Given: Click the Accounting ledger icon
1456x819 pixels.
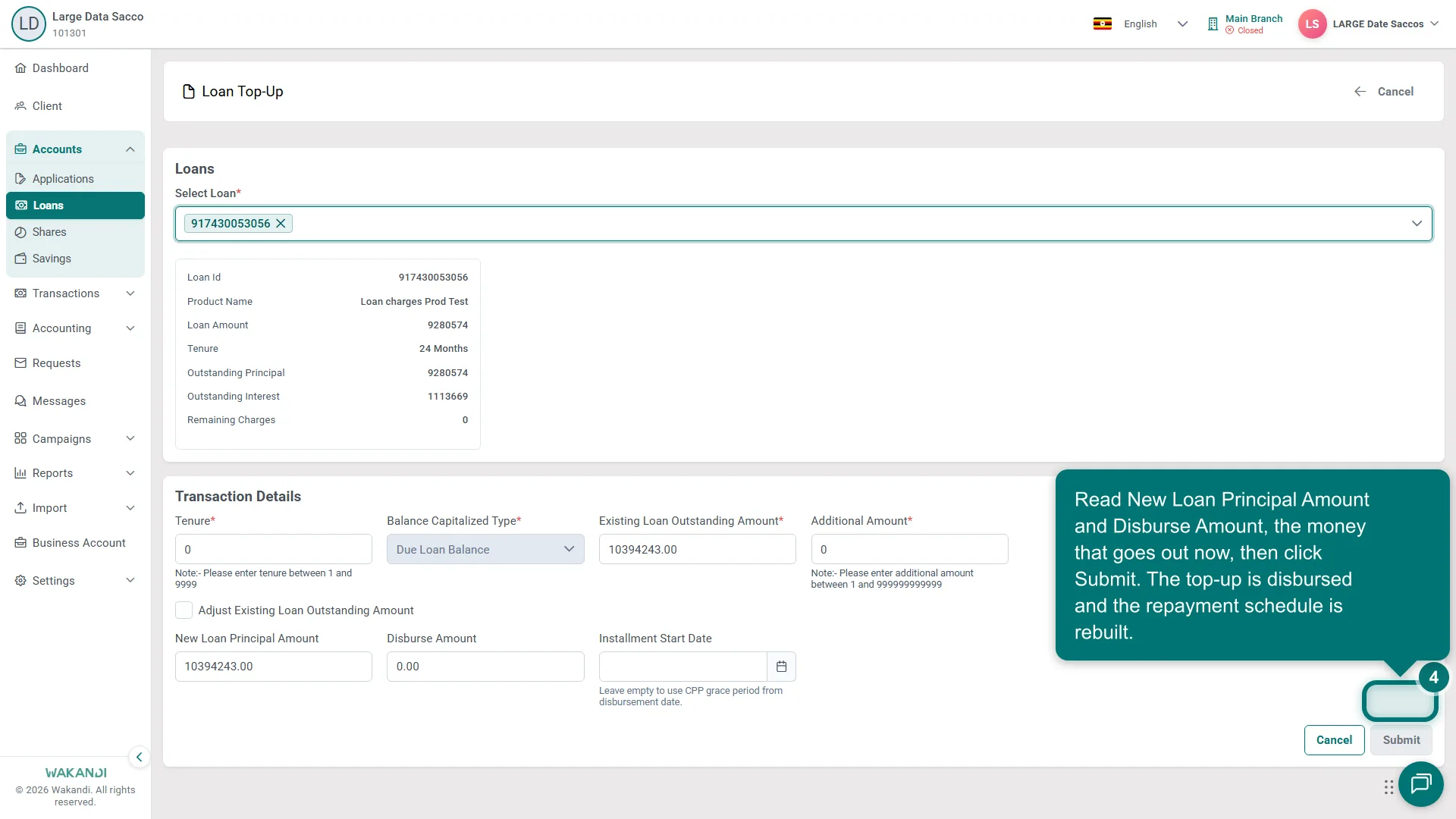Looking at the screenshot, I should click(x=20, y=328).
